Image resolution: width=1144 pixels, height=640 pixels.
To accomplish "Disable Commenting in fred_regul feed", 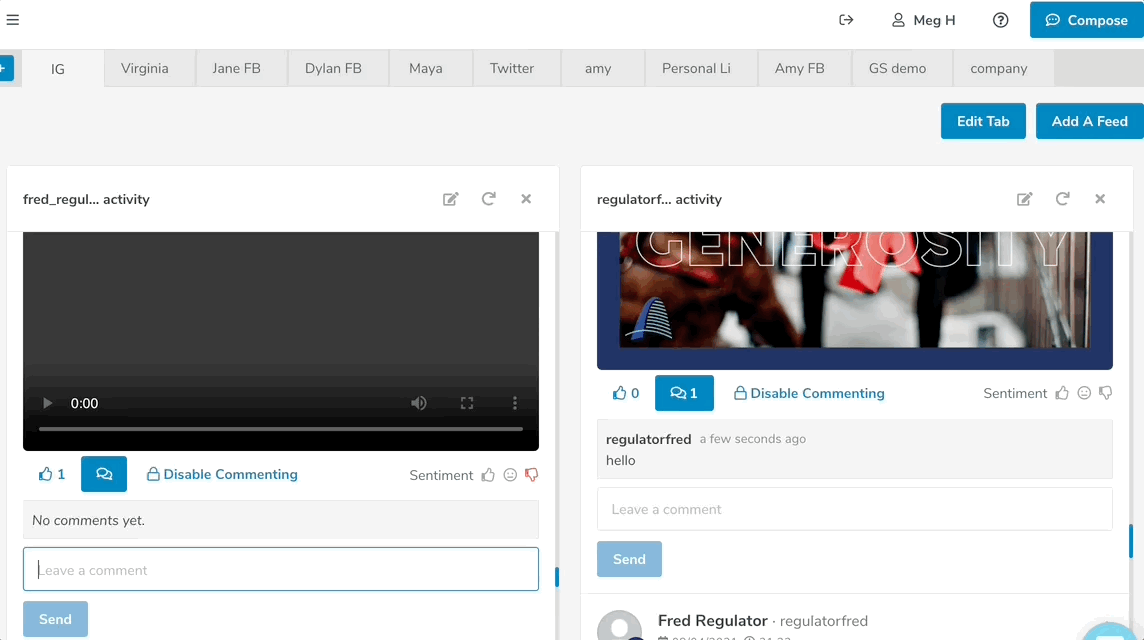I will [x=223, y=474].
